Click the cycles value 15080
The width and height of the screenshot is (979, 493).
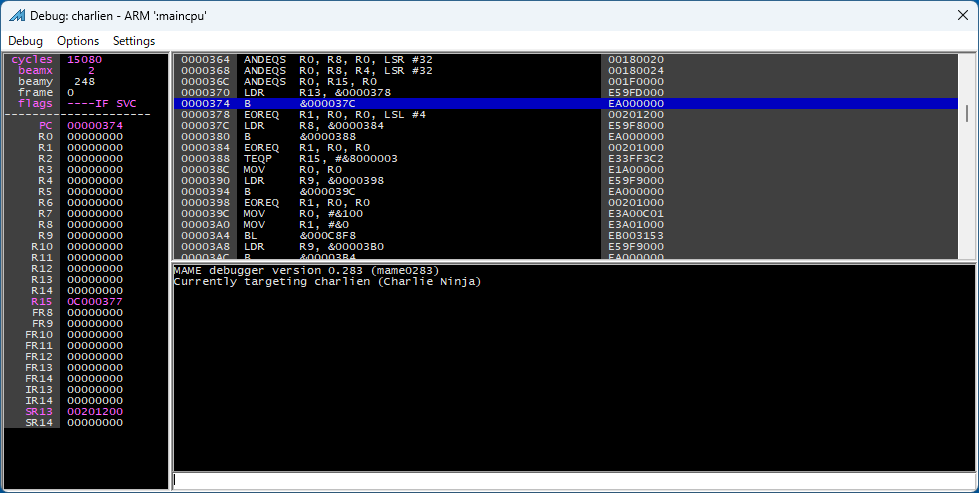pos(84,59)
